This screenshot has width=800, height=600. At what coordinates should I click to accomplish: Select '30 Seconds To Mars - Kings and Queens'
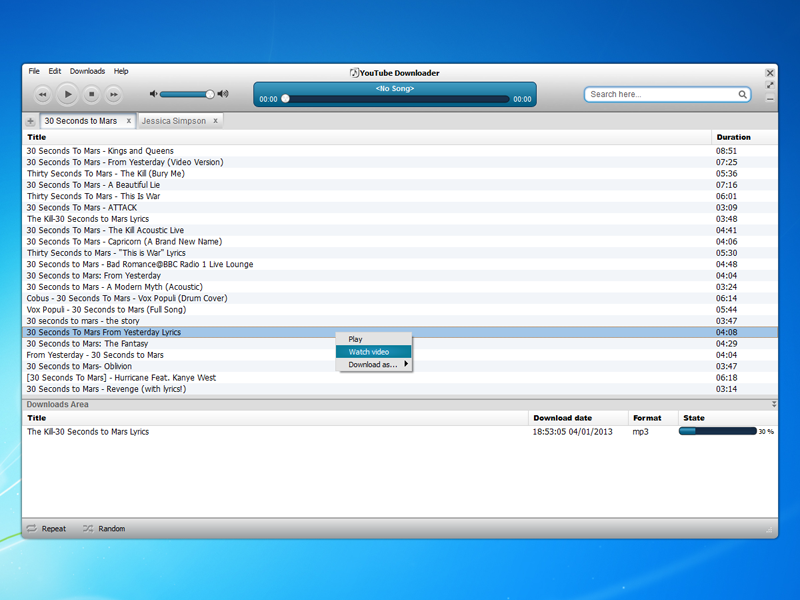tap(400, 151)
